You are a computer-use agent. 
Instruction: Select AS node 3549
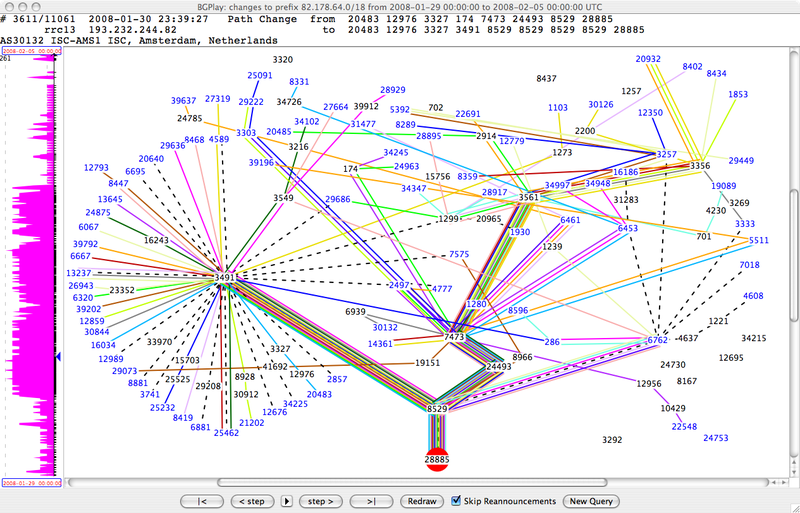[x=283, y=198]
